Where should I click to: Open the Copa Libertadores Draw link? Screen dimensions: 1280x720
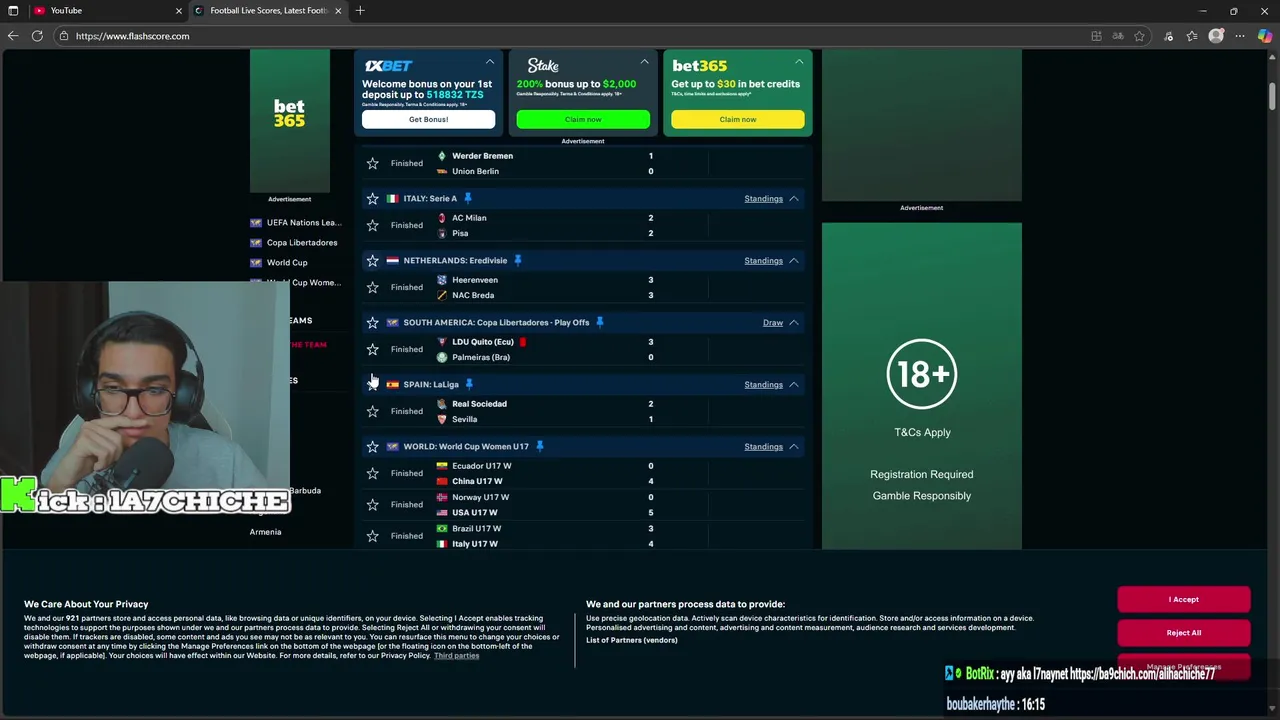tap(772, 323)
